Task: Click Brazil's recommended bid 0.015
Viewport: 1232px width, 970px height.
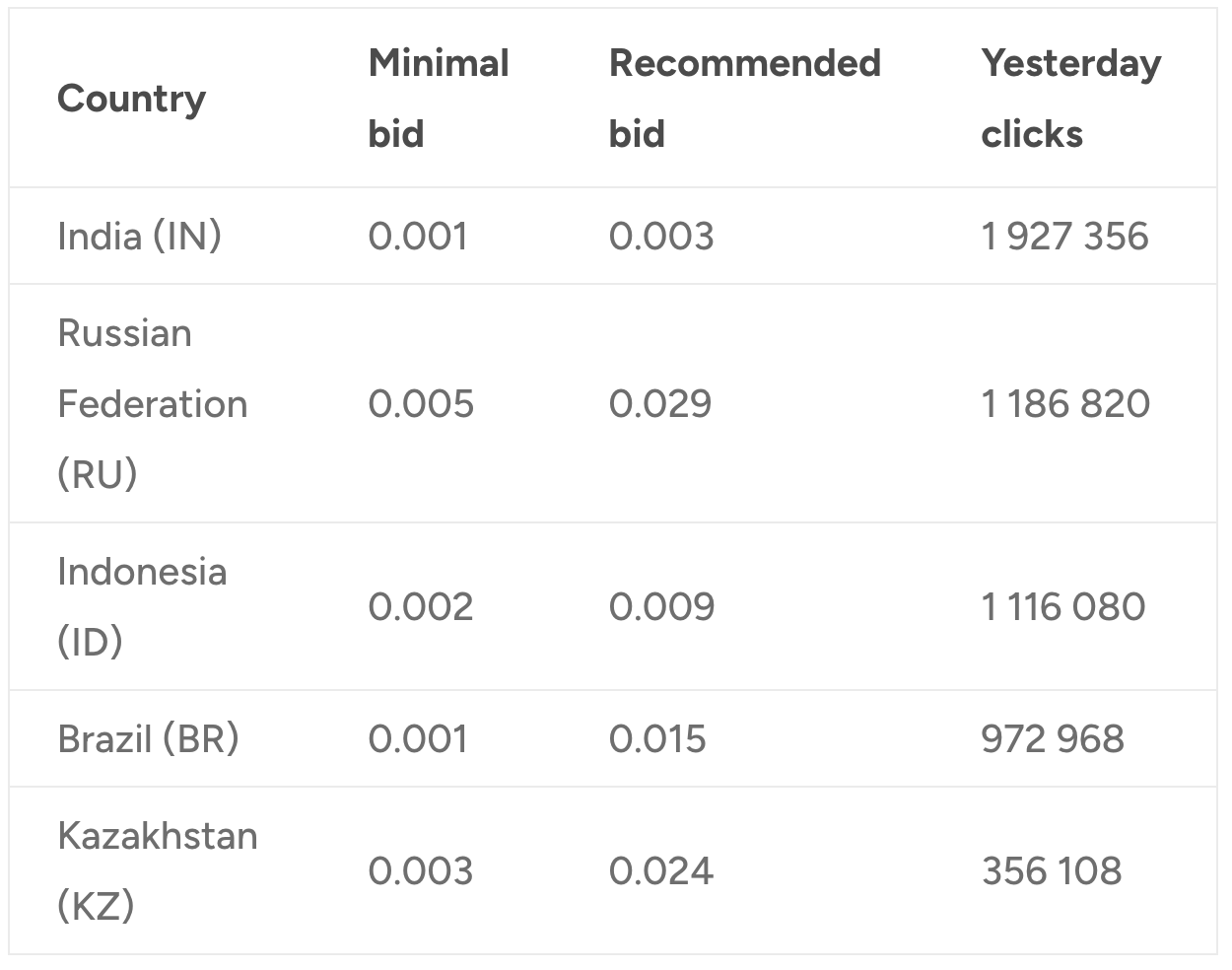Action: 657,739
